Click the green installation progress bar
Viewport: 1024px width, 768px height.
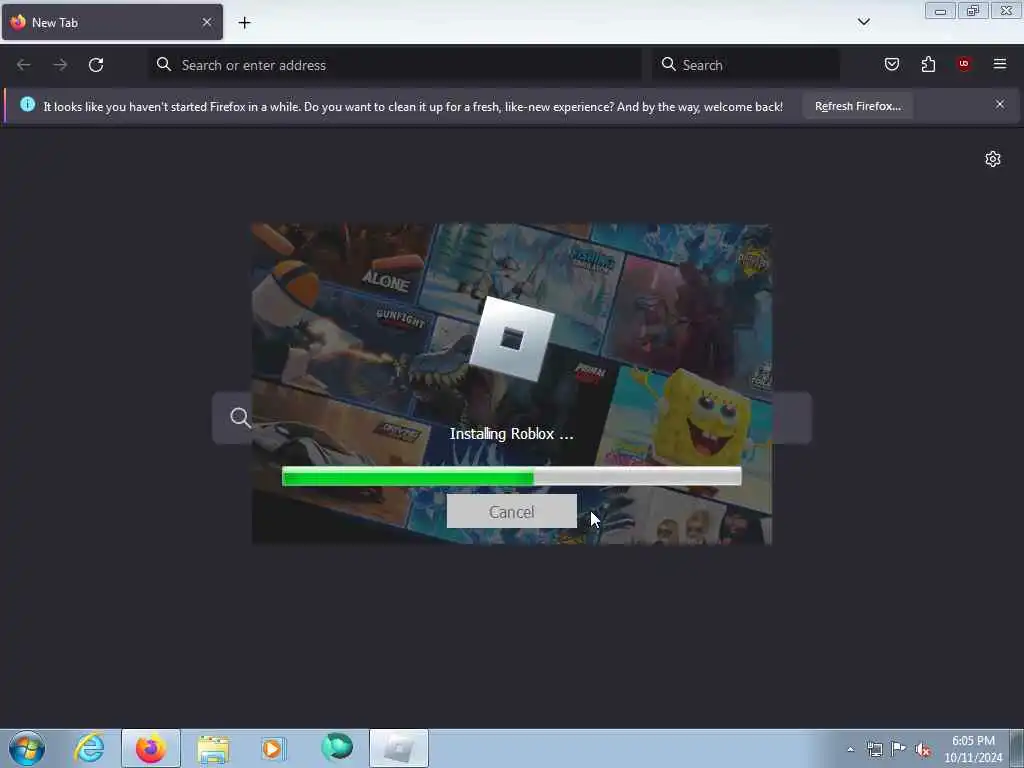click(511, 477)
